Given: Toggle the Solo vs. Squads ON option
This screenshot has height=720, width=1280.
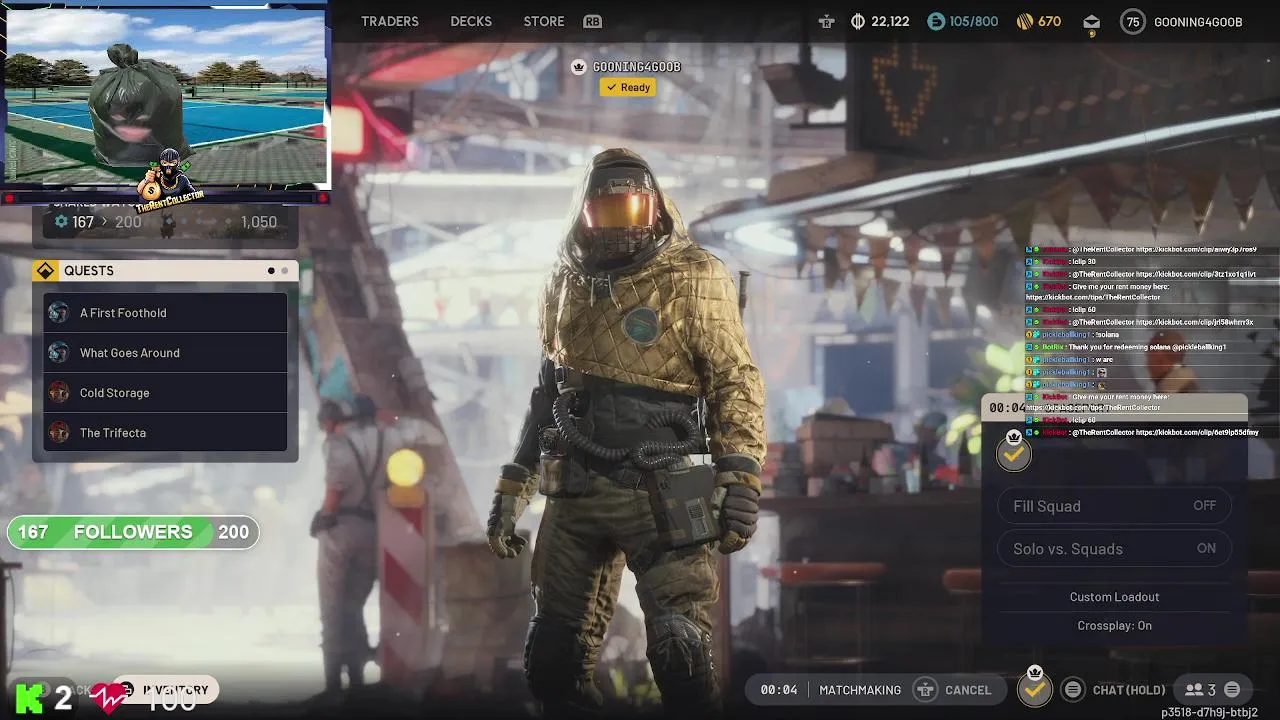Looking at the screenshot, I should pos(1115,548).
